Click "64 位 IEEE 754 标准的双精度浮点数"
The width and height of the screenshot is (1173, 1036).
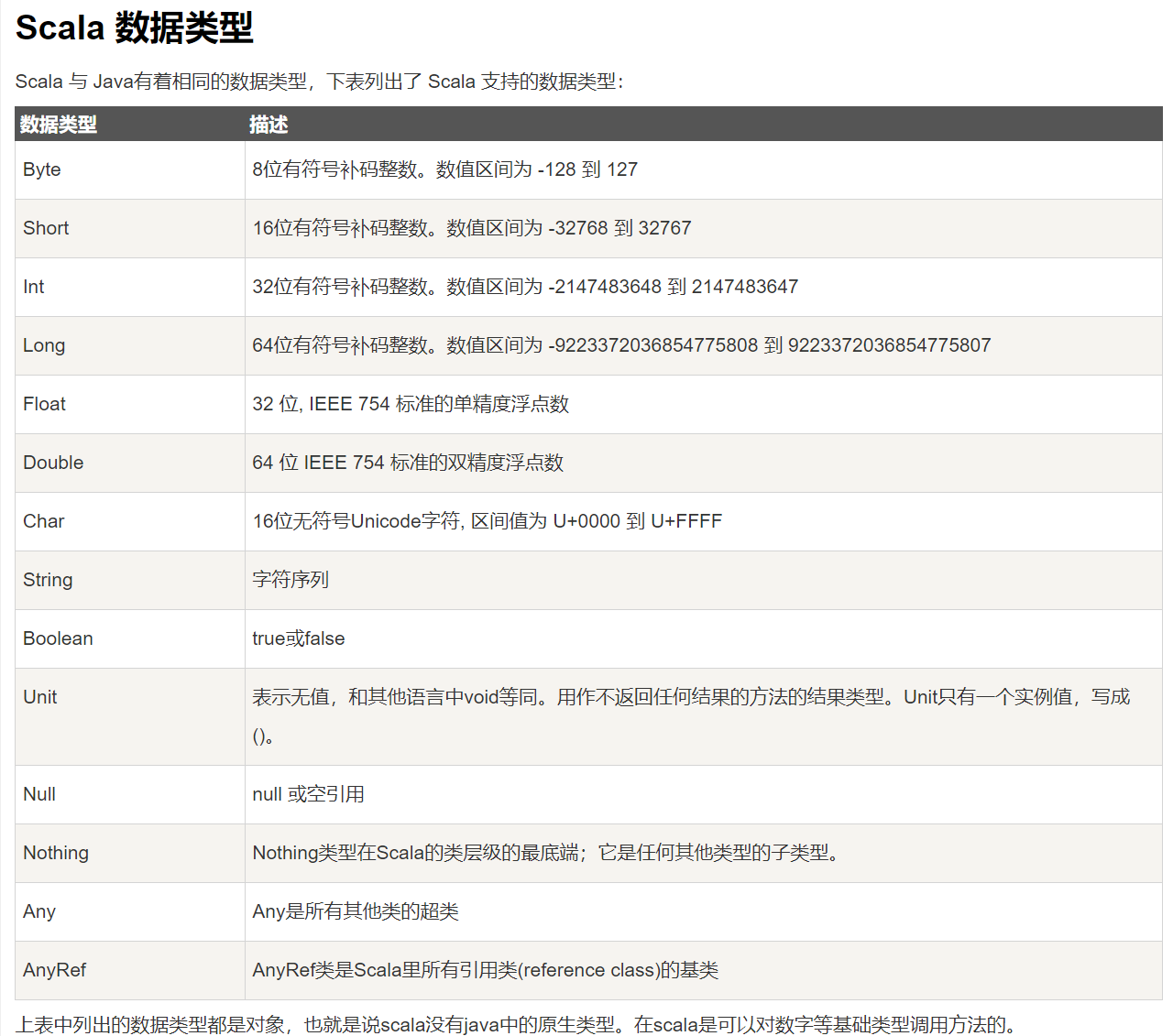408,463
